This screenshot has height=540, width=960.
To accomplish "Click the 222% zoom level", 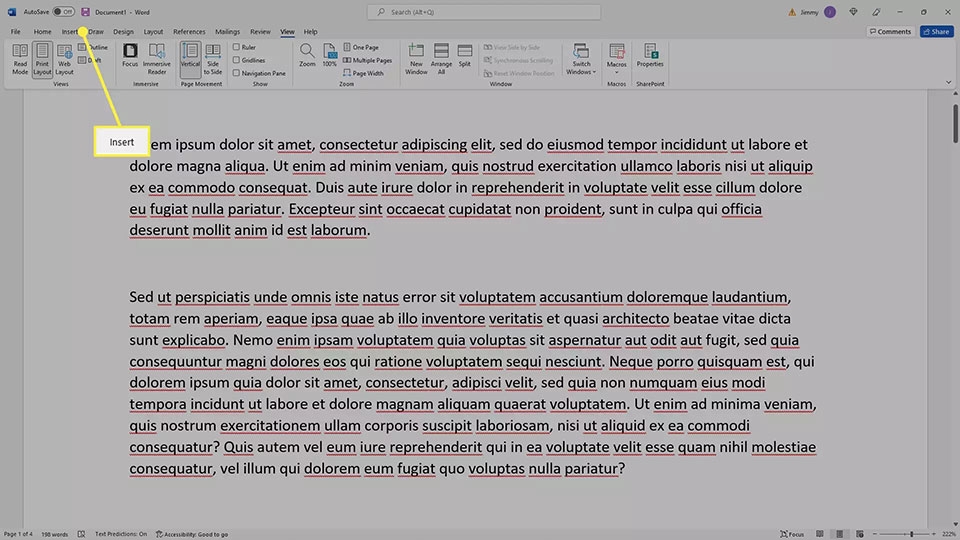I will [948, 534].
